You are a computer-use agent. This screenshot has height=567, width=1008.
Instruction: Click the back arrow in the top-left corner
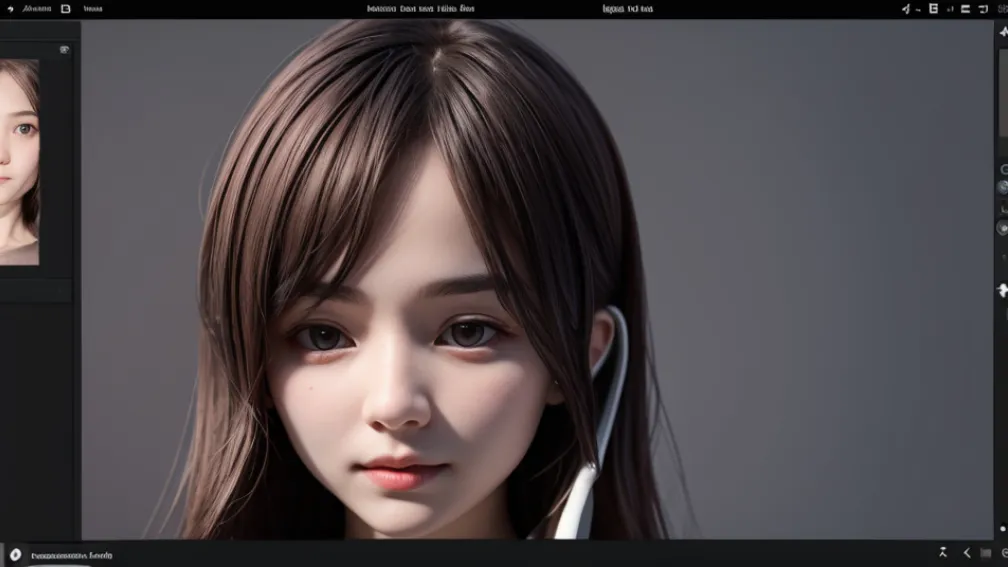click(9, 9)
